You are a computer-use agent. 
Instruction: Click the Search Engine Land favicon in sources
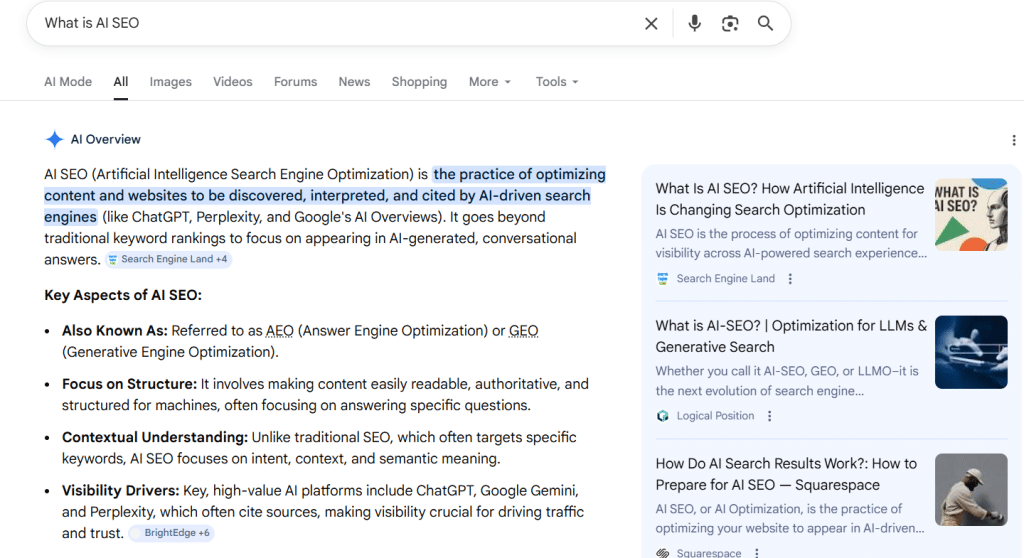663,279
